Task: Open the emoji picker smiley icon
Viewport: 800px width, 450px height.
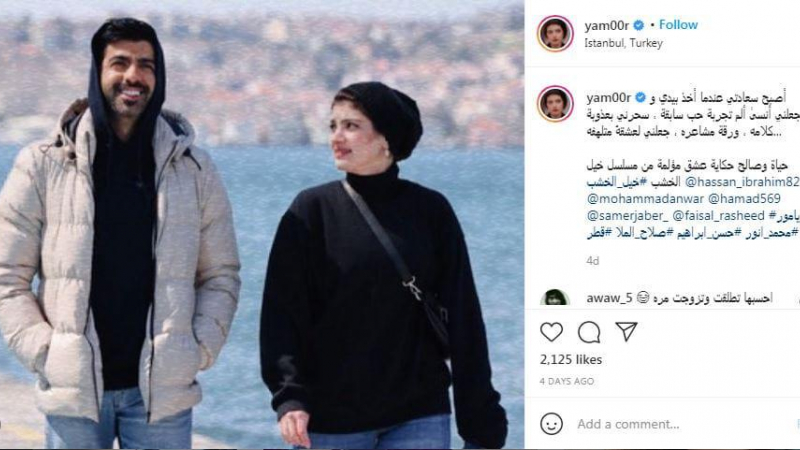Action: [552, 424]
